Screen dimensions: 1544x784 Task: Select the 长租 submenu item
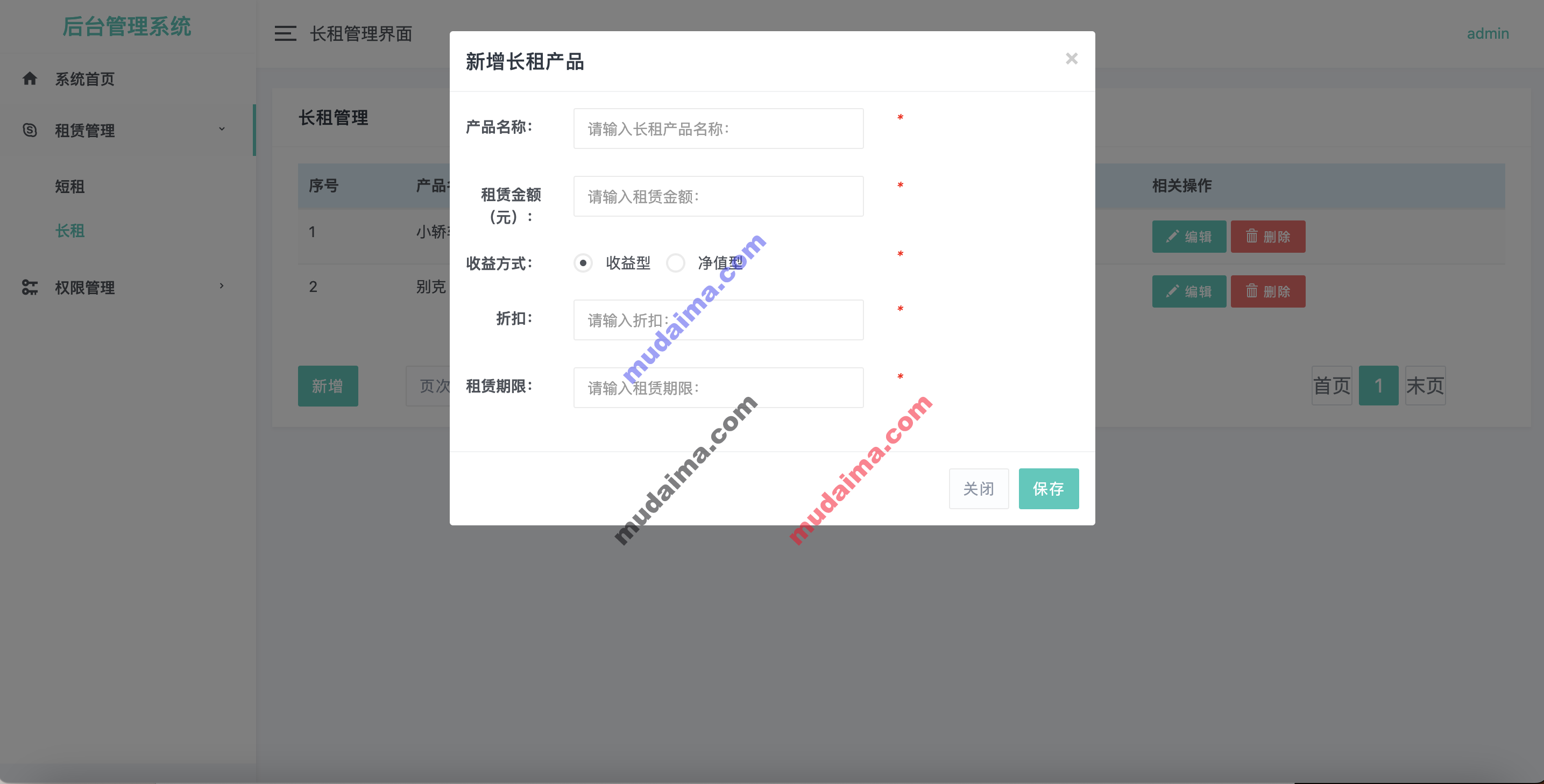click(x=69, y=231)
